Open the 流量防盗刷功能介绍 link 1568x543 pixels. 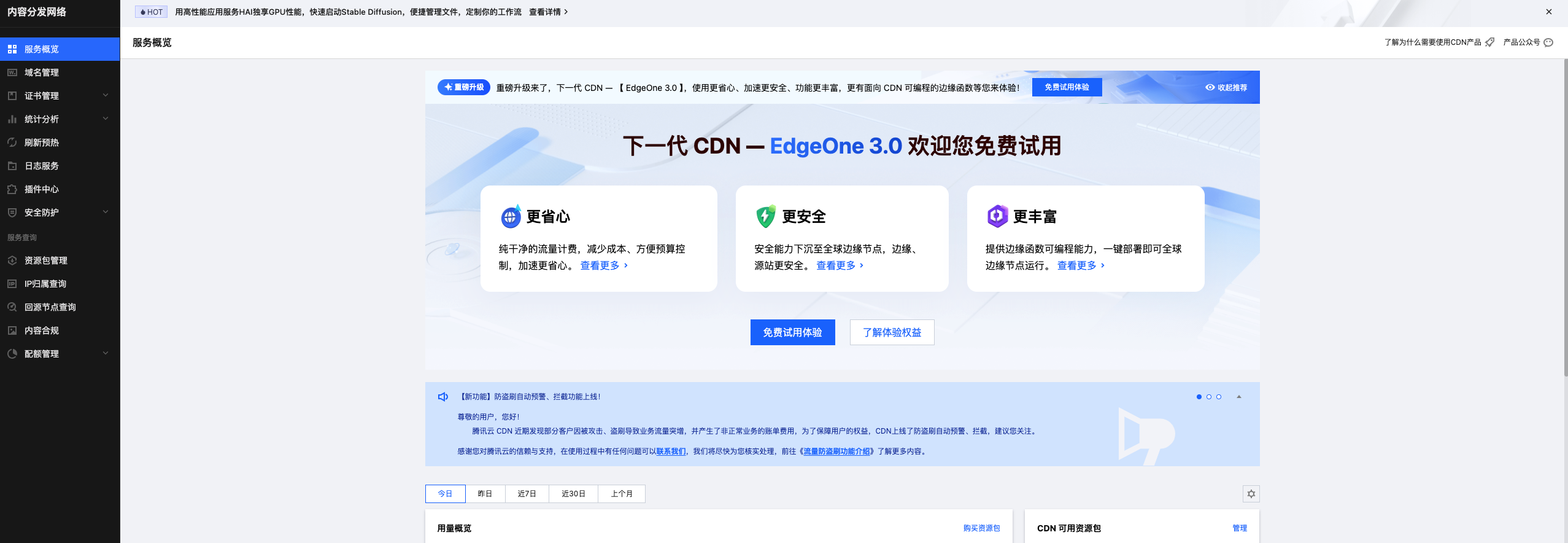point(837,451)
